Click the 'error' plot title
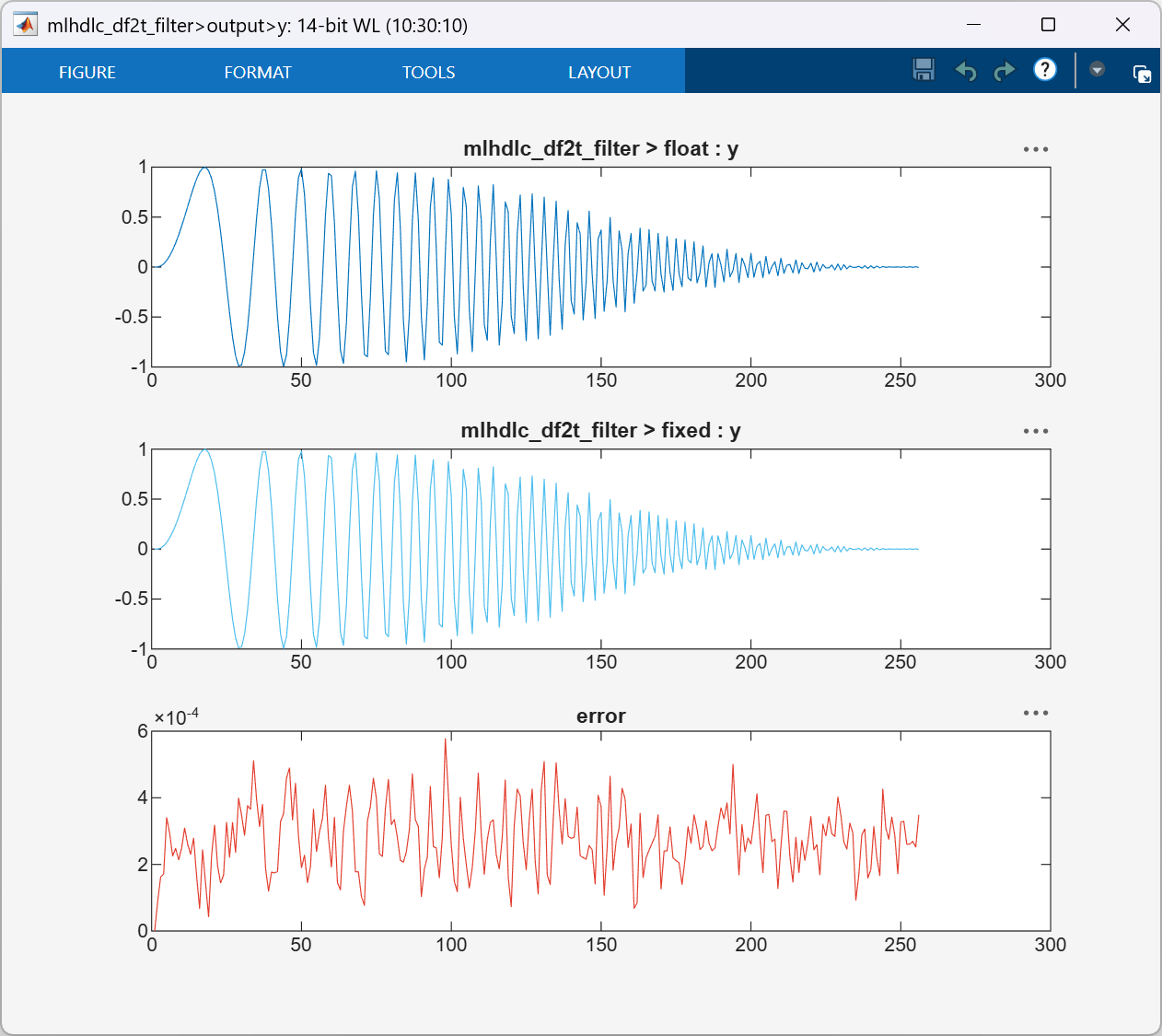 coord(600,716)
